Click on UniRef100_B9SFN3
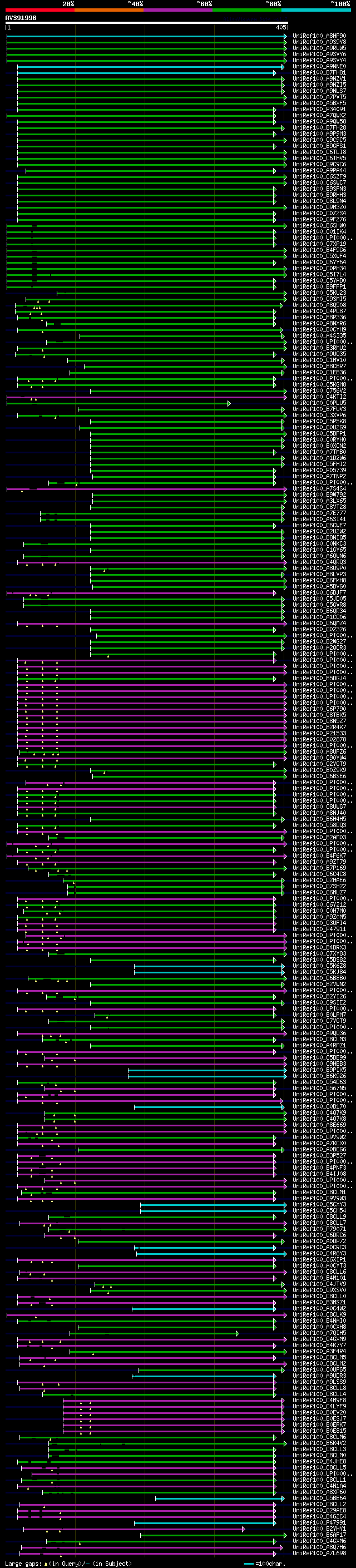This screenshot has width=356, height=1568. [319, 189]
